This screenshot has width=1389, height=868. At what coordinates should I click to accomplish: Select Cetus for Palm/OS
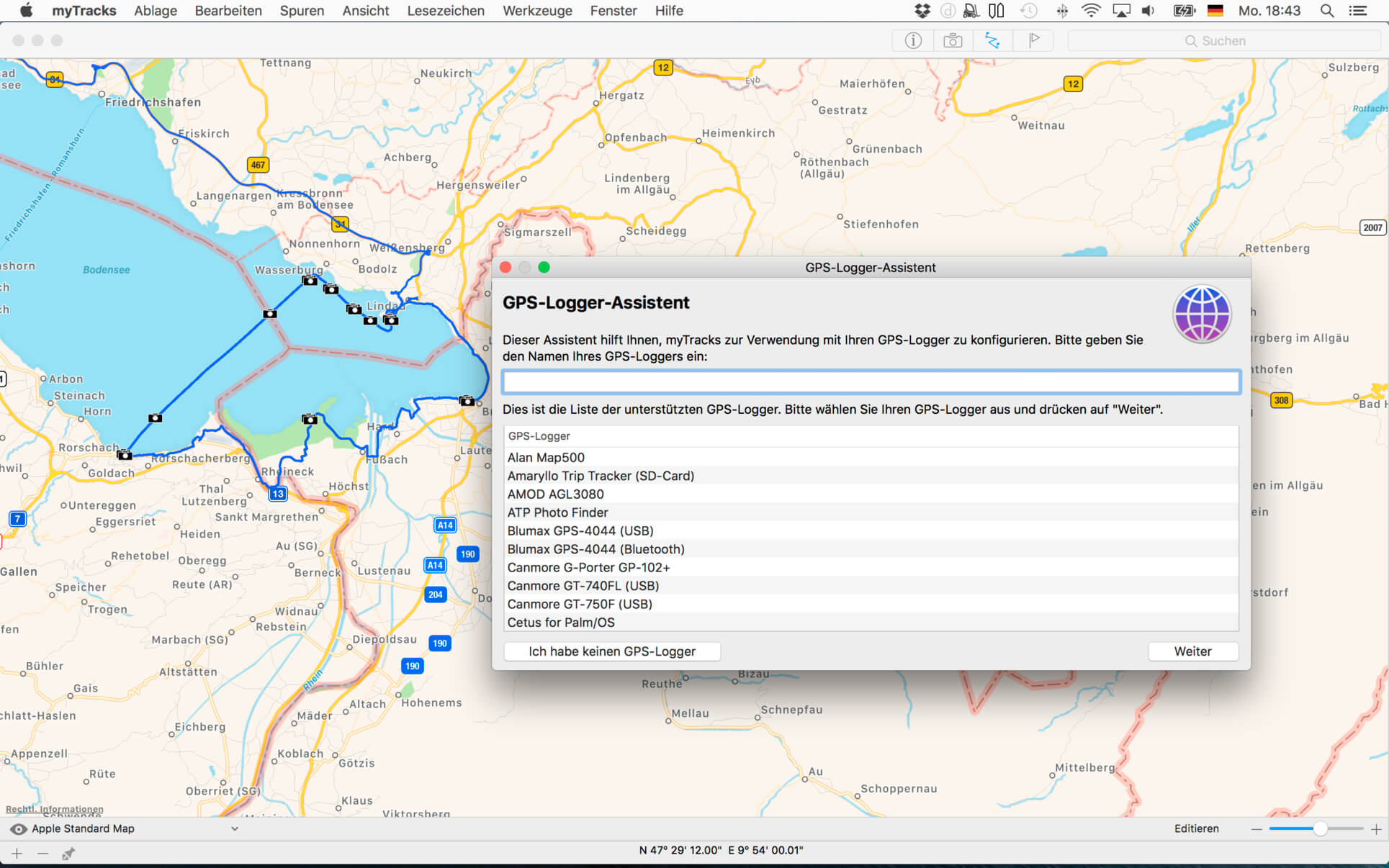pyautogui.click(x=871, y=623)
